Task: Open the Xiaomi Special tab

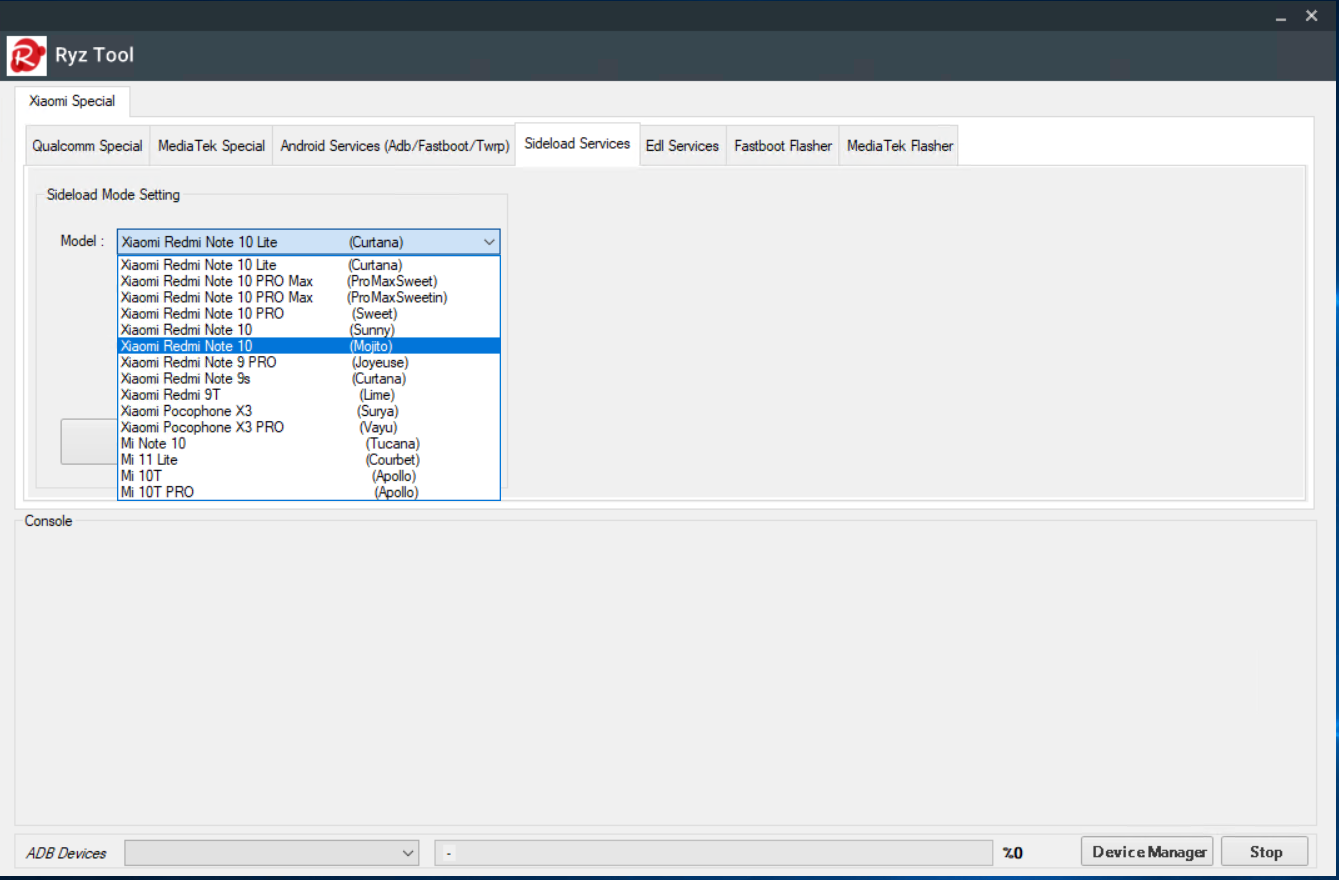Action: click(72, 101)
